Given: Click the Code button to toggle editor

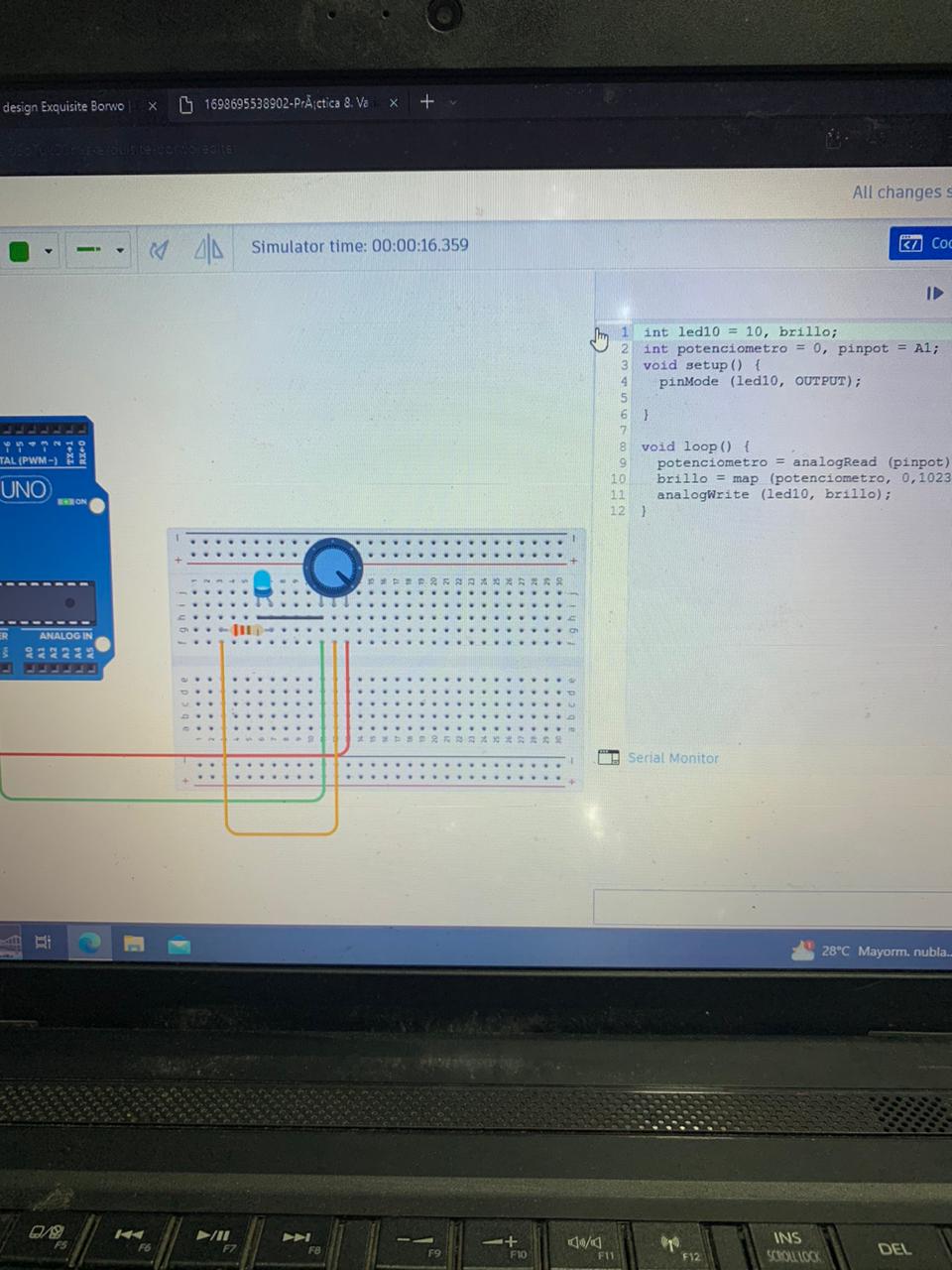Looking at the screenshot, I should click(x=922, y=243).
